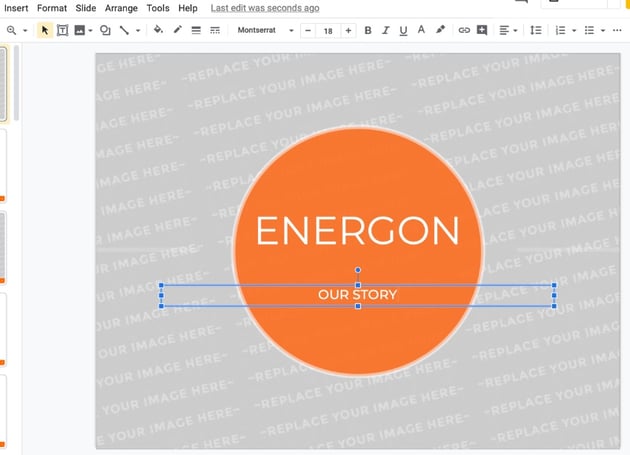Open the border dash style option
The height and width of the screenshot is (455, 630).
point(215,31)
